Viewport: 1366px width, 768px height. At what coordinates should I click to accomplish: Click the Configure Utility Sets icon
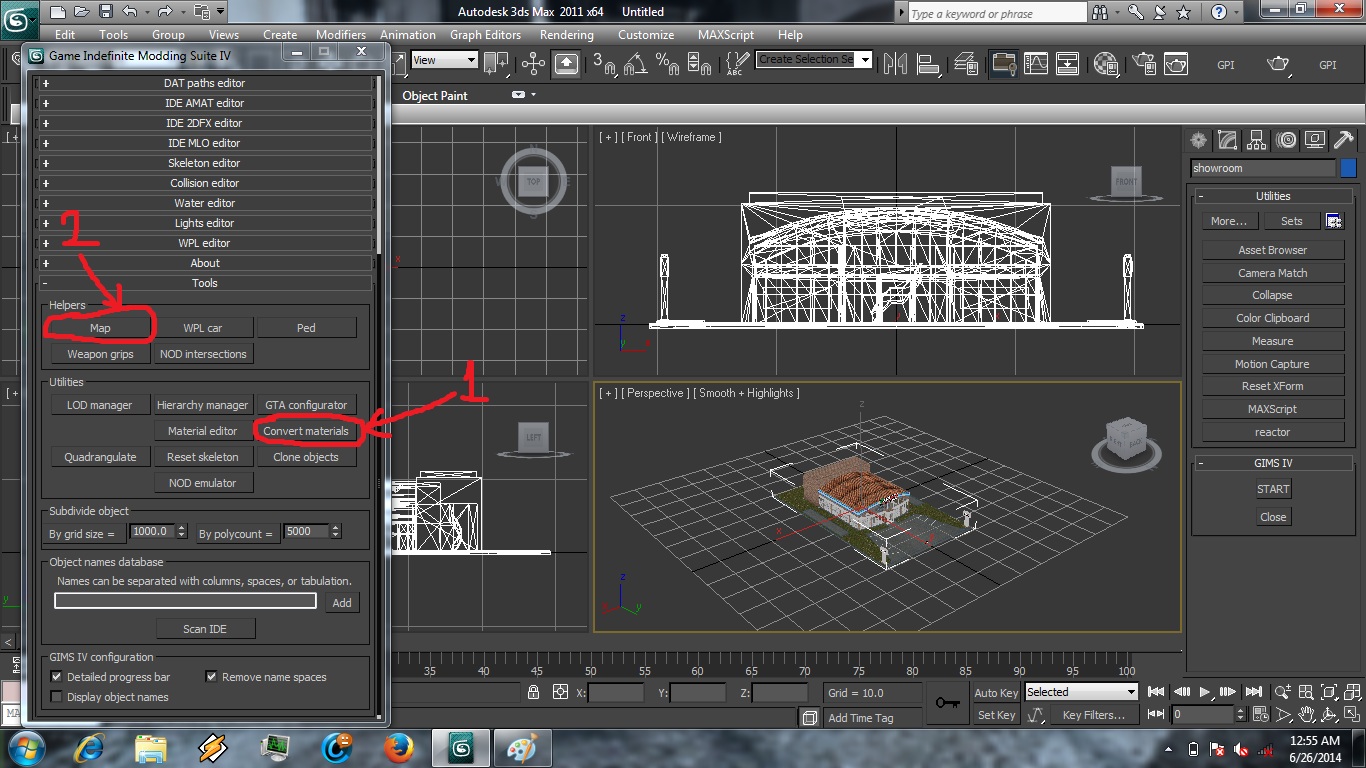(x=1333, y=221)
